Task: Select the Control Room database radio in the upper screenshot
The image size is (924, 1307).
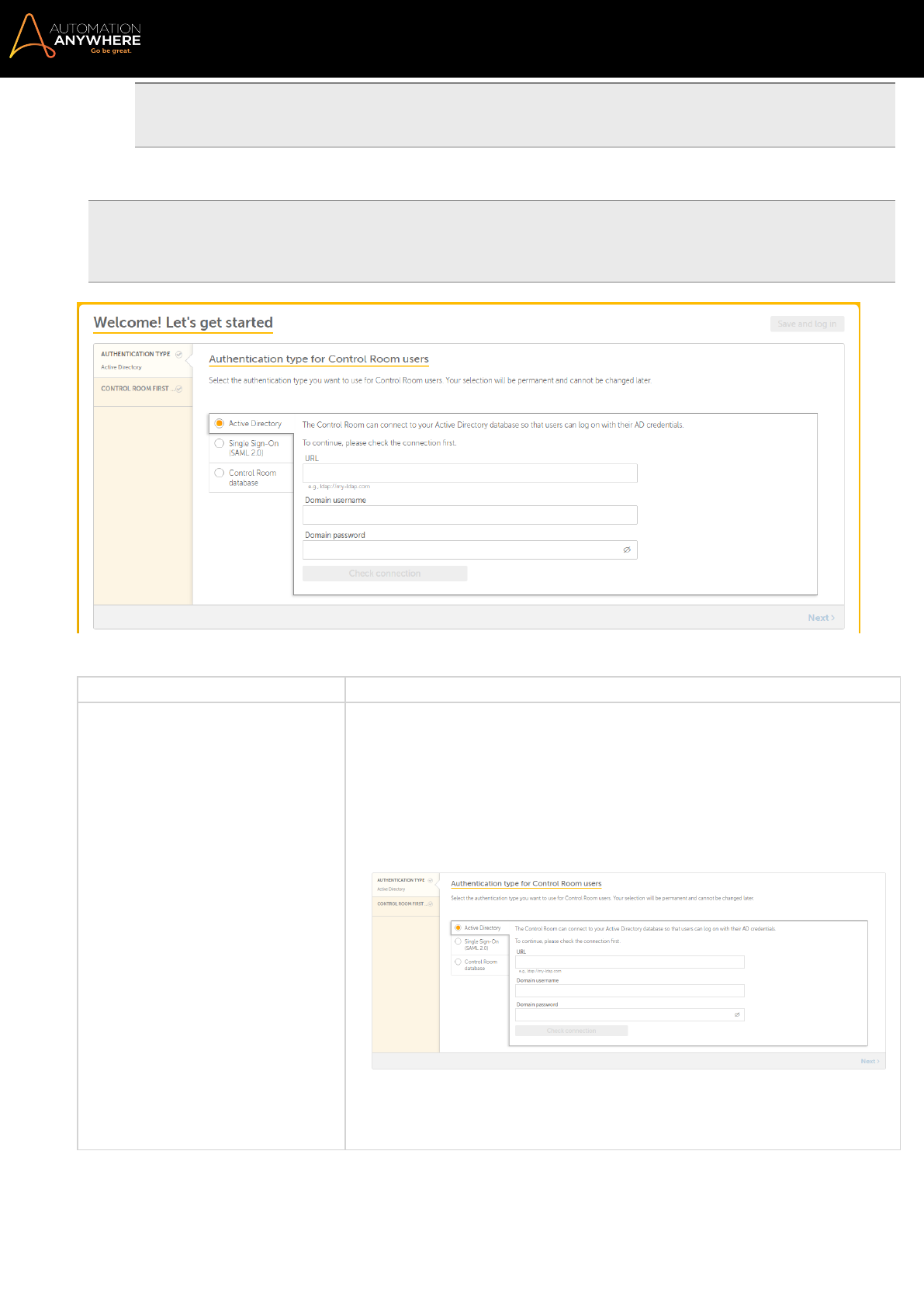Action: click(220, 473)
